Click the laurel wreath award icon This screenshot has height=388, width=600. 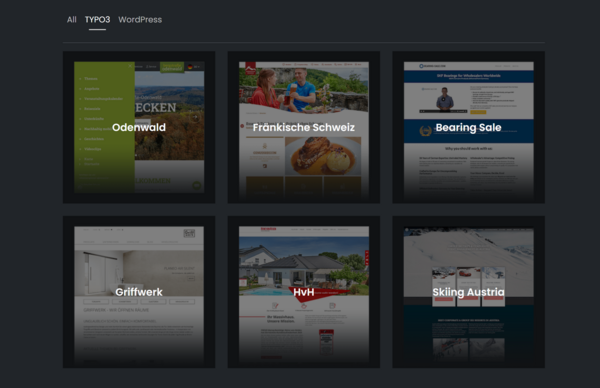(425, 131)
